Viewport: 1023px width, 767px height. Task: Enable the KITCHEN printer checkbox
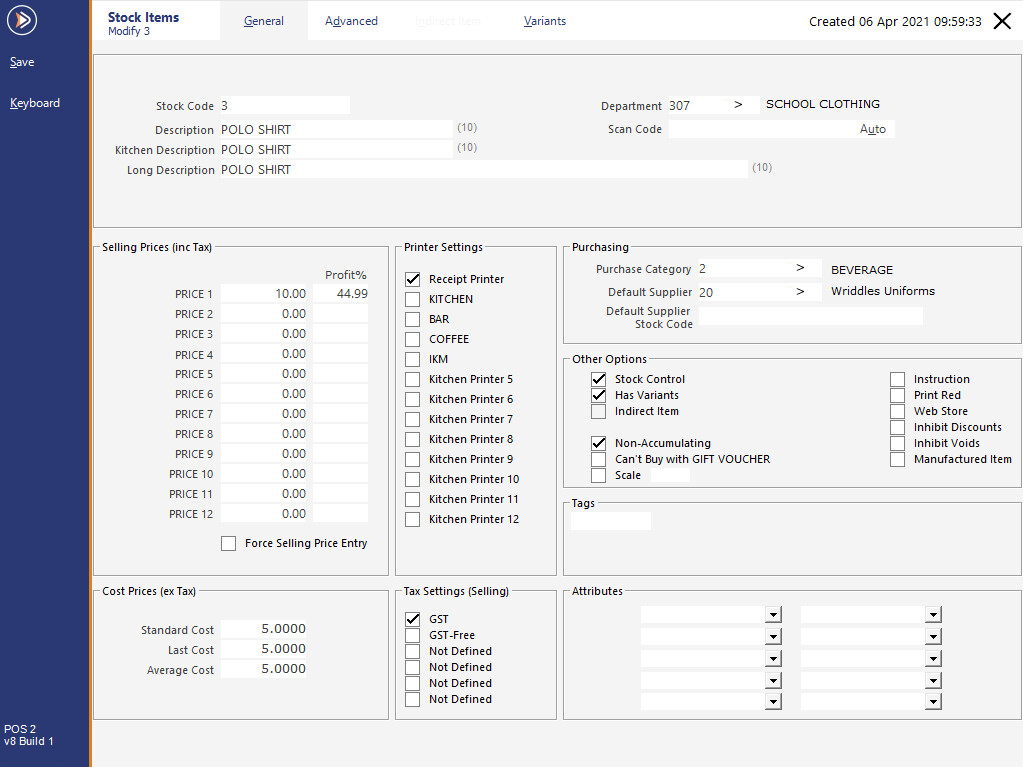(412, 299)
